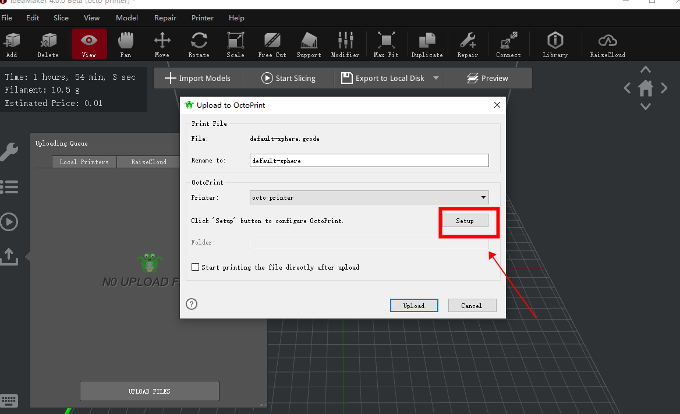This screenshot has height=414, width=680.
Task: Open the Printer menu
Action: [202, 18]
